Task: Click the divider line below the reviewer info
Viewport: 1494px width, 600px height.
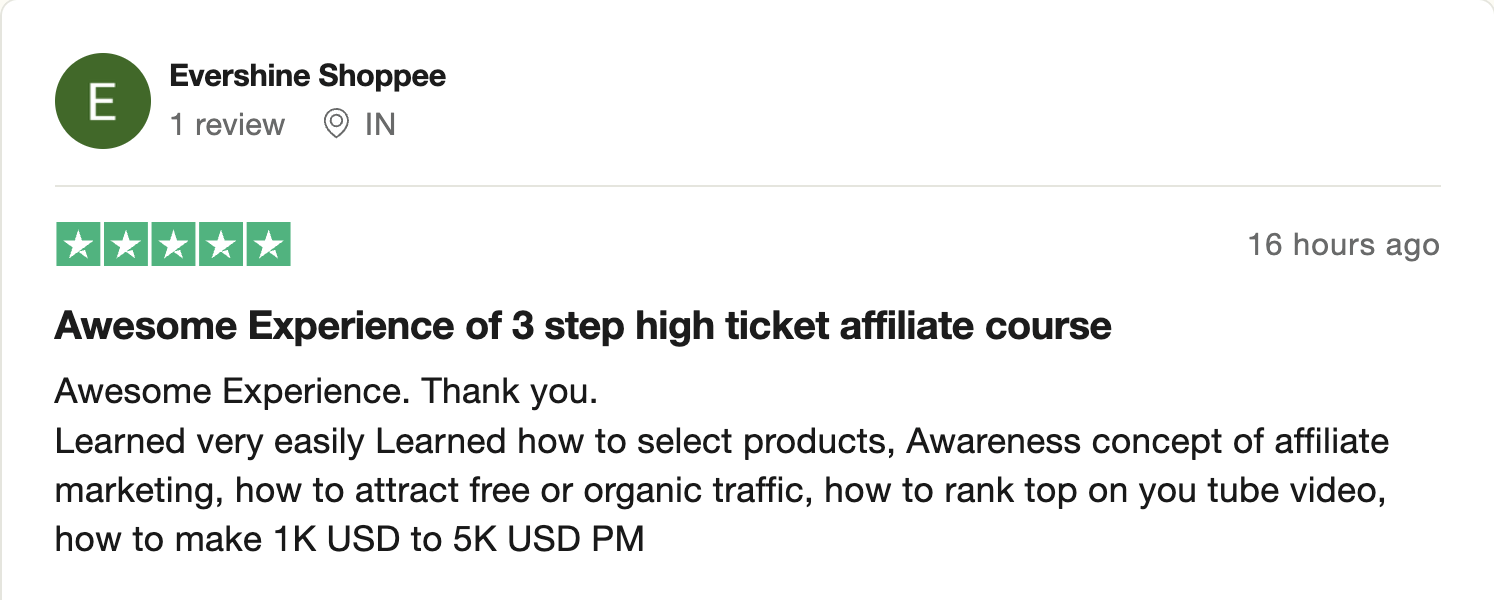Action: pyautogui.click(x=747, y=186)
